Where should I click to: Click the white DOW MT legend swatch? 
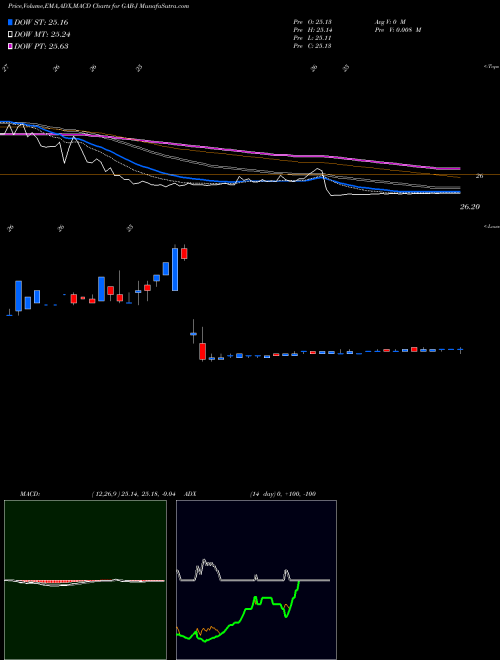click(x=10, y=35)
